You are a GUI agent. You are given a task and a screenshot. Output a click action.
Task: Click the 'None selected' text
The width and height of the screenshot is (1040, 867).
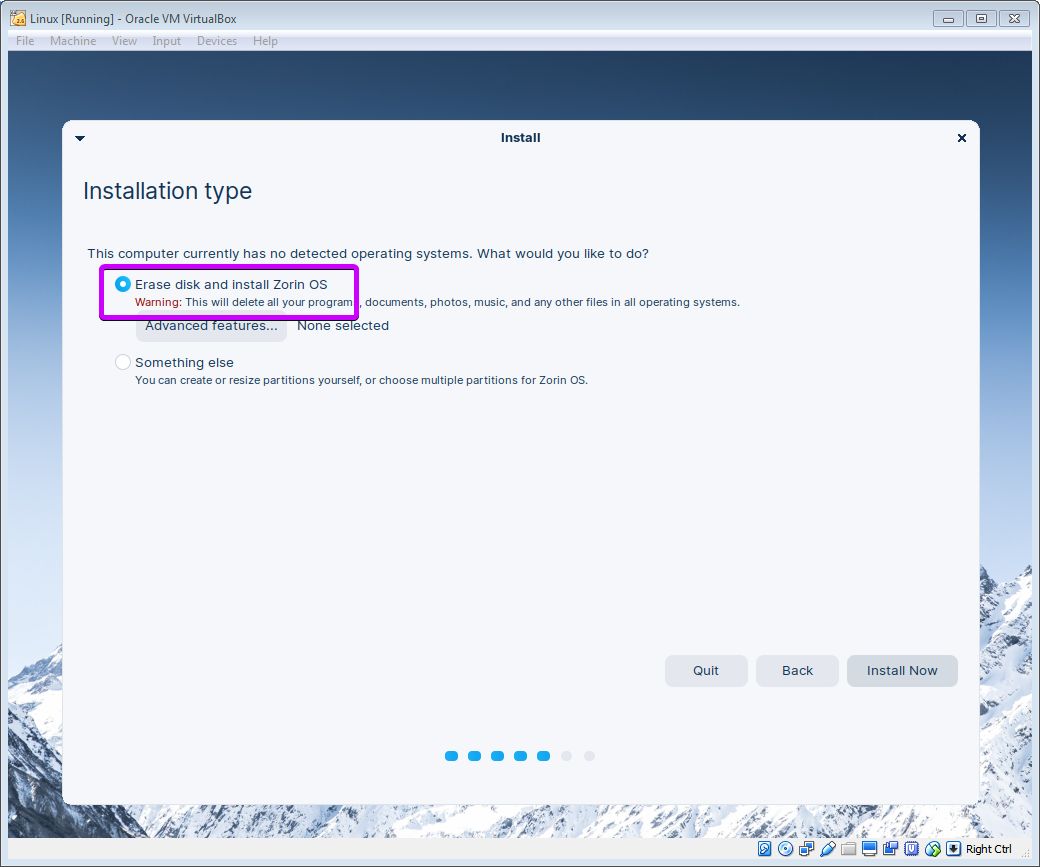point(343,326)
